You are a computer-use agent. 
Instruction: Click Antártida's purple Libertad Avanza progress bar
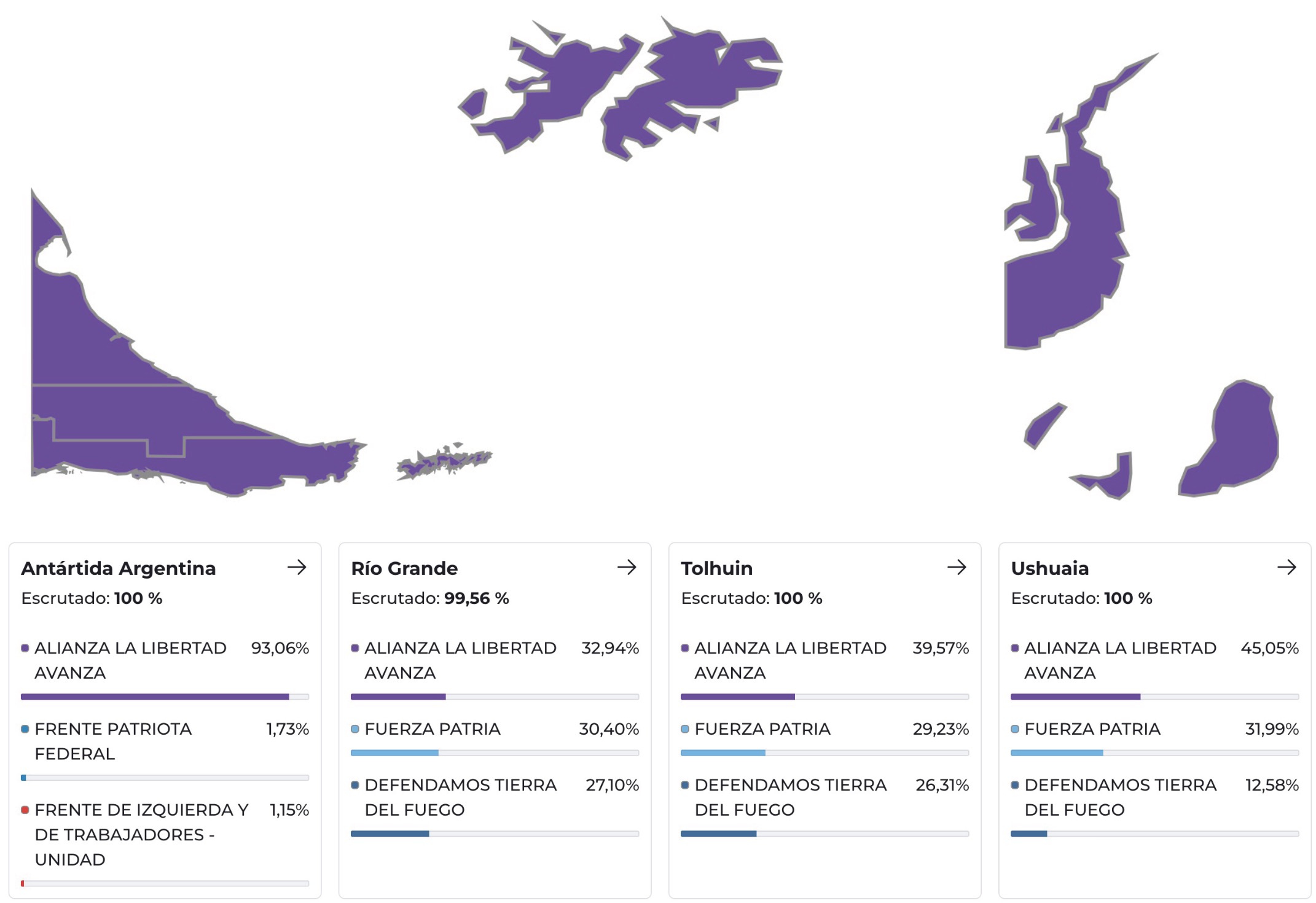coord(155,697)
